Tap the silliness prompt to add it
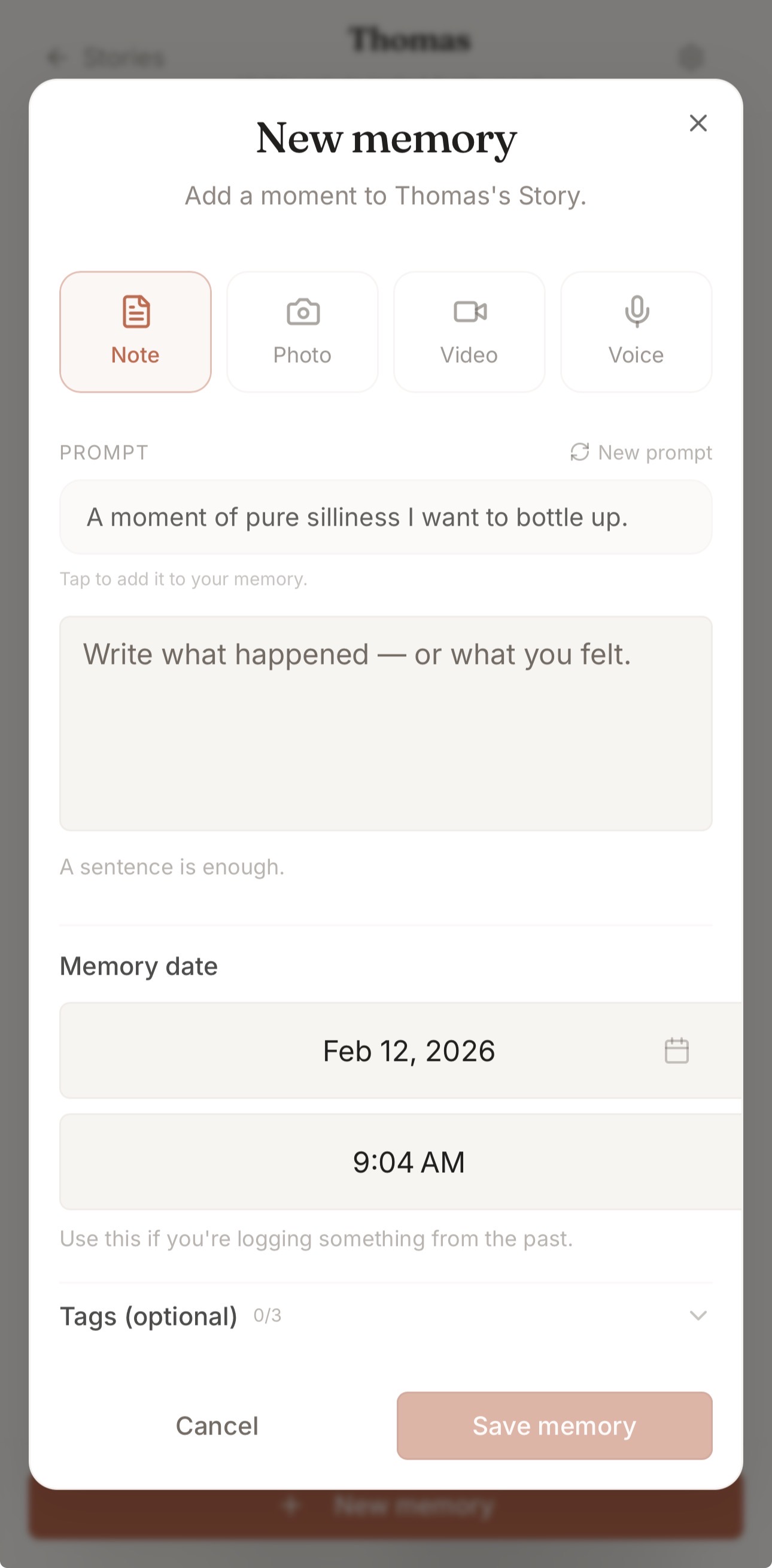This screenshot has height=1568, width=772. click(x=385, y=517)
